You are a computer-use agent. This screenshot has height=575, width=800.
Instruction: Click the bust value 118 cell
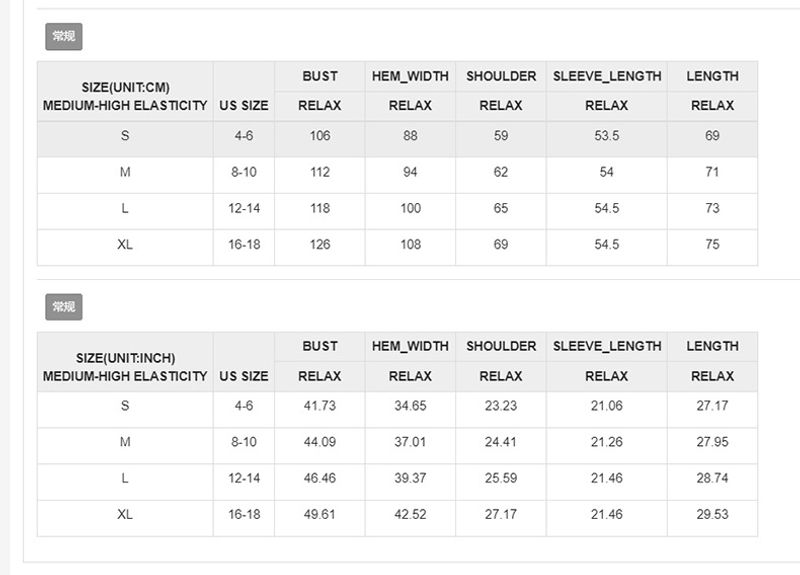click(x=320, y=208)
